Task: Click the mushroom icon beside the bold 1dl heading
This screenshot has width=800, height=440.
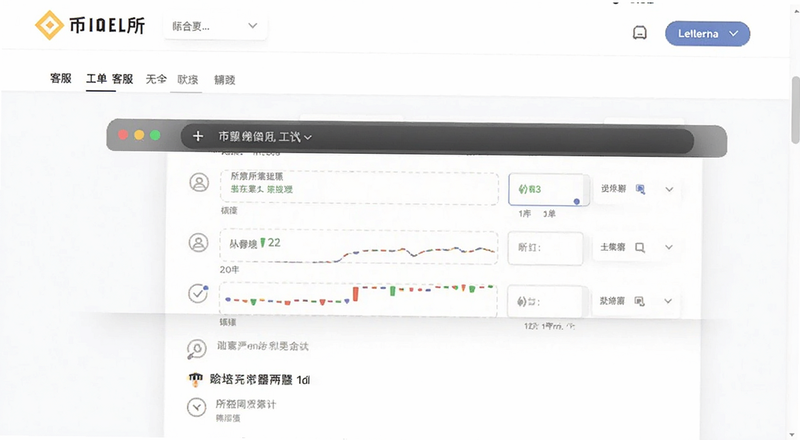Action: [195, 379]
